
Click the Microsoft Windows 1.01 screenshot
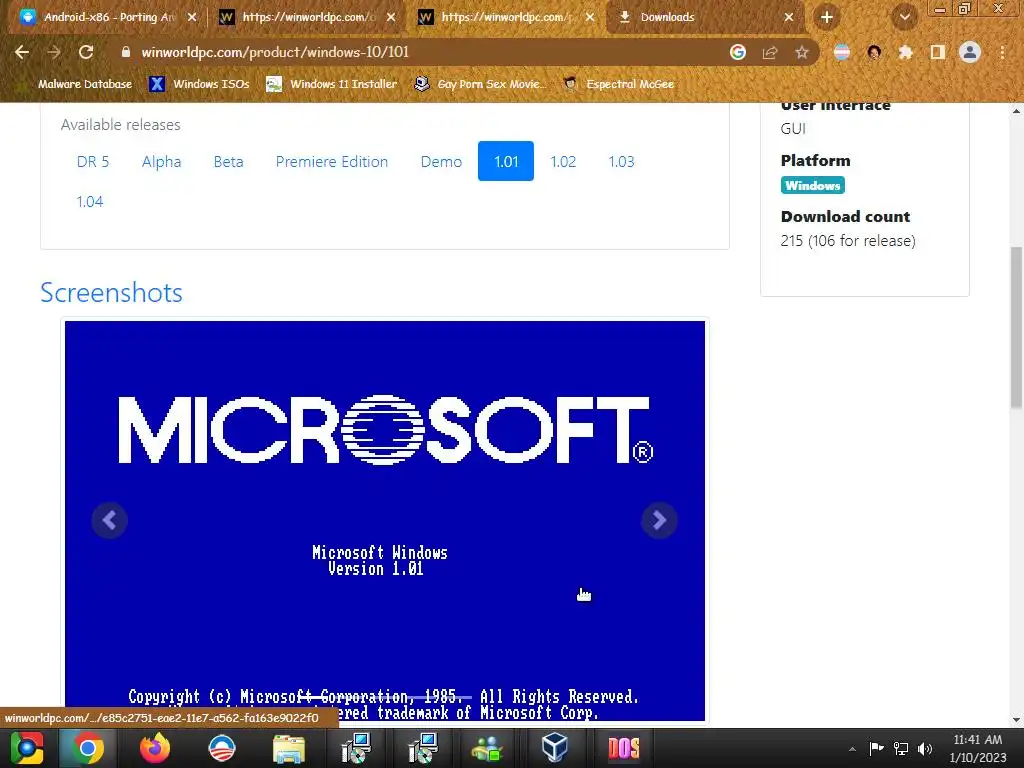coord(385,521)
